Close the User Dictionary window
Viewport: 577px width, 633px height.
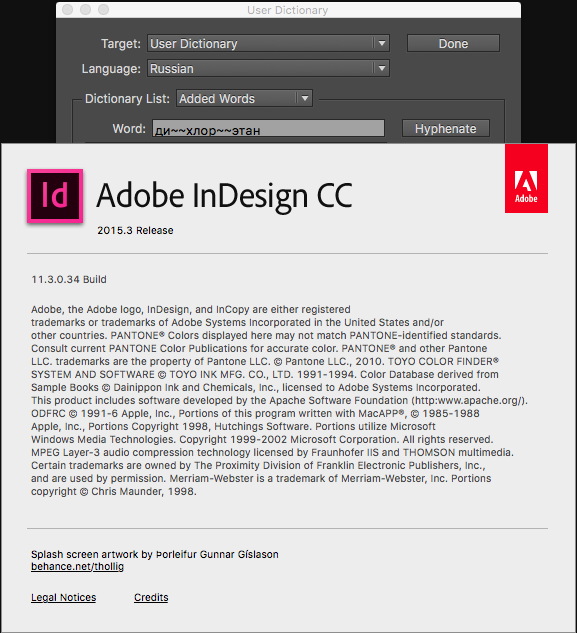pyautogui.click(x=68, y=9)
